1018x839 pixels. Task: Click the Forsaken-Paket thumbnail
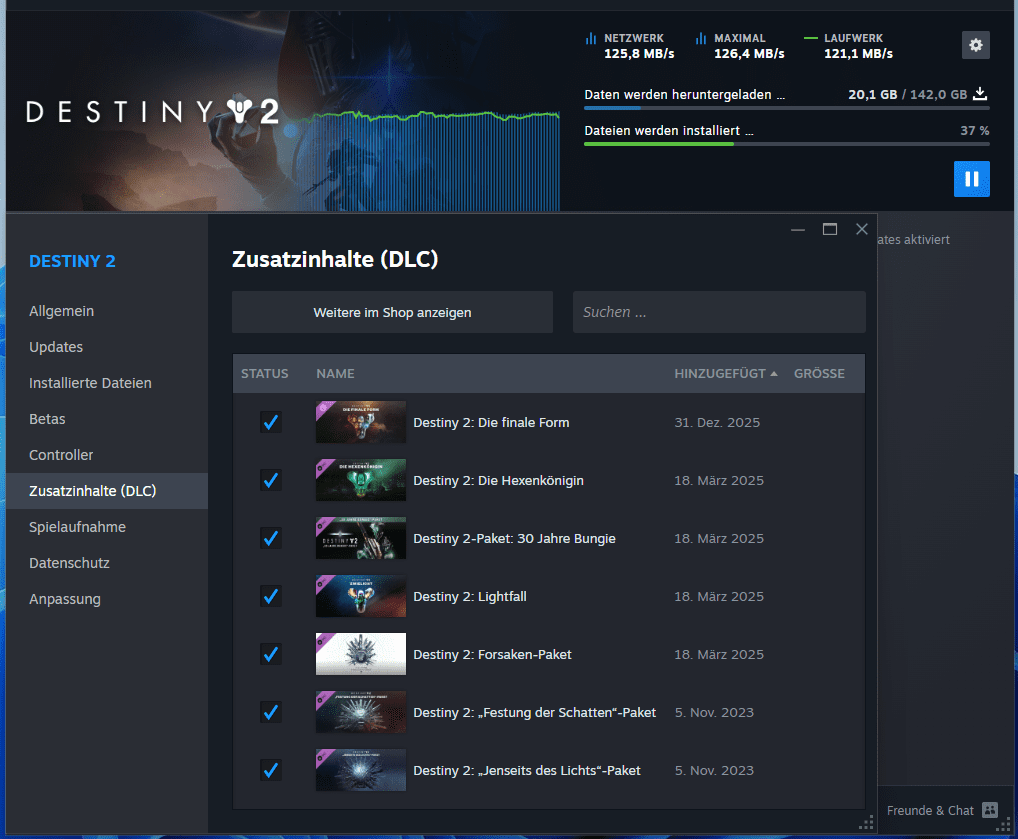coord(361,654)
